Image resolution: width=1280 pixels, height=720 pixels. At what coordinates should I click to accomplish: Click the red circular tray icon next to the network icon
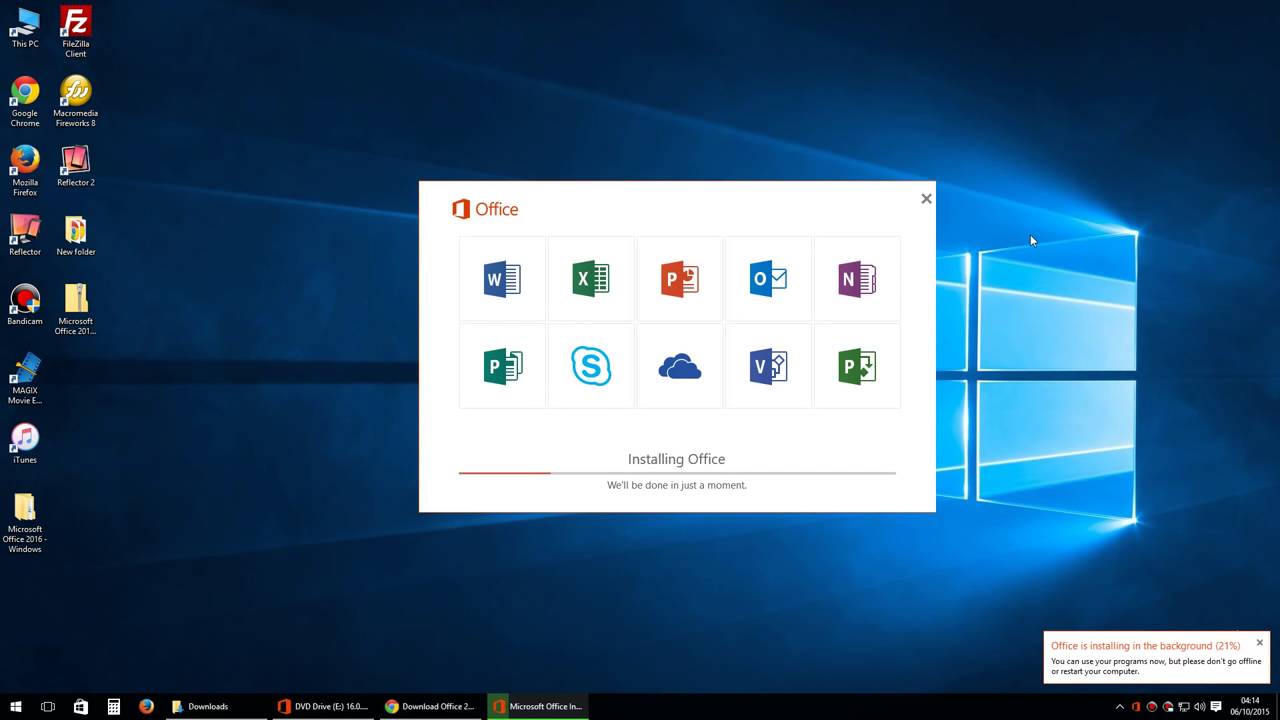(1168, 707)
